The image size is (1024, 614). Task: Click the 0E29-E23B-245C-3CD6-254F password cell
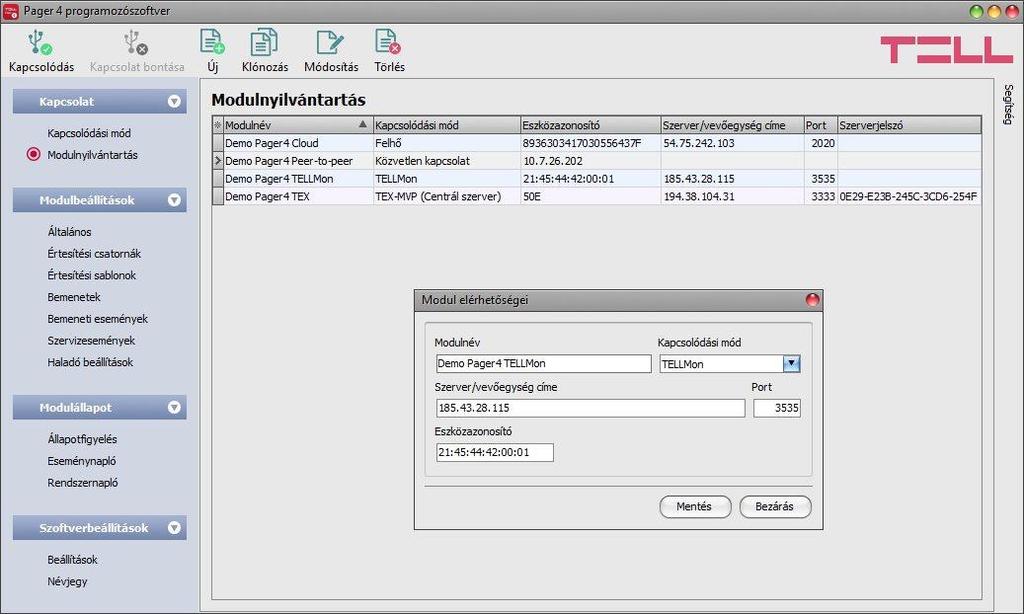tap(909, 196)
